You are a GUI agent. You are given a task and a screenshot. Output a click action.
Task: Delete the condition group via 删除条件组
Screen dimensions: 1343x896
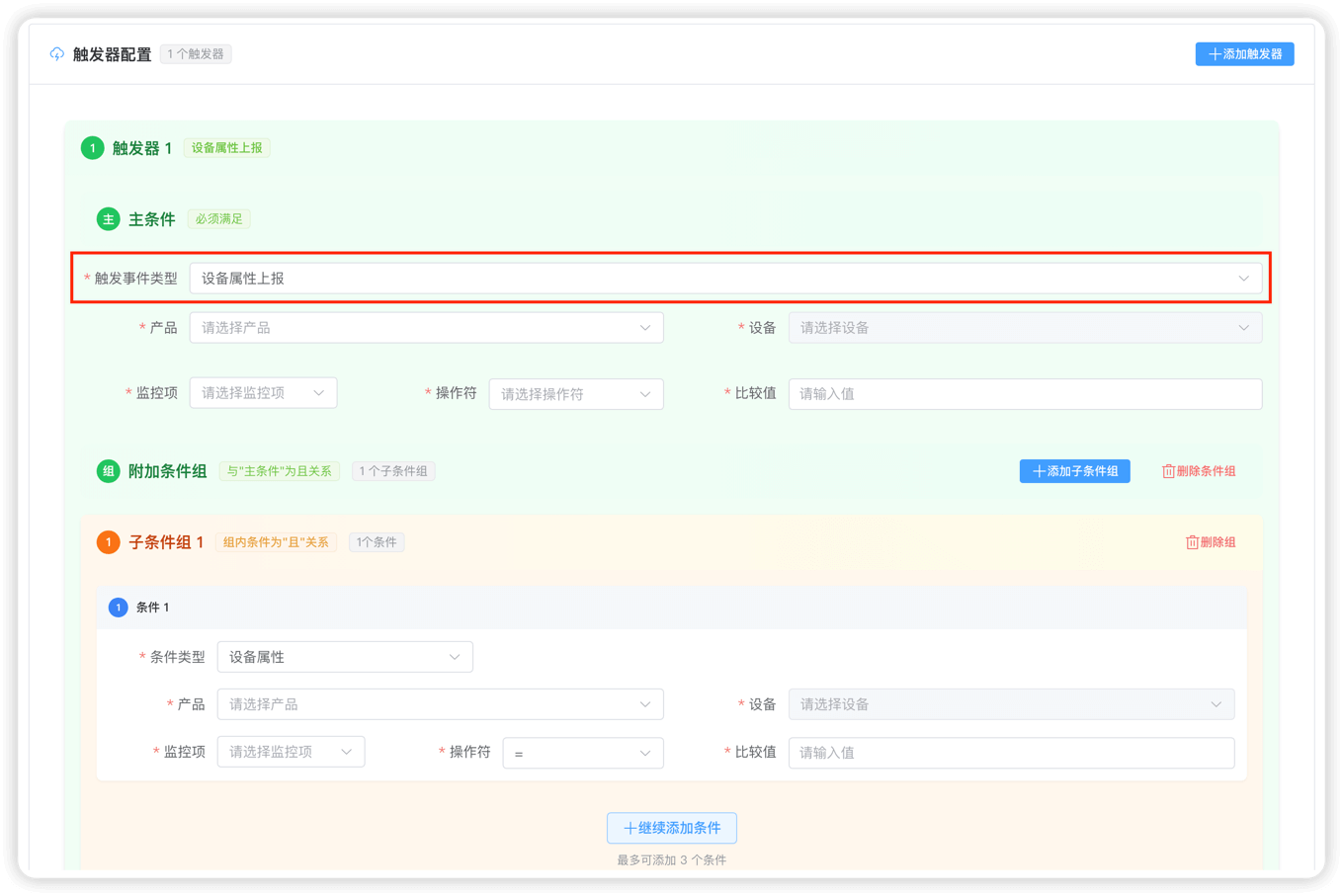[1199, 471]
